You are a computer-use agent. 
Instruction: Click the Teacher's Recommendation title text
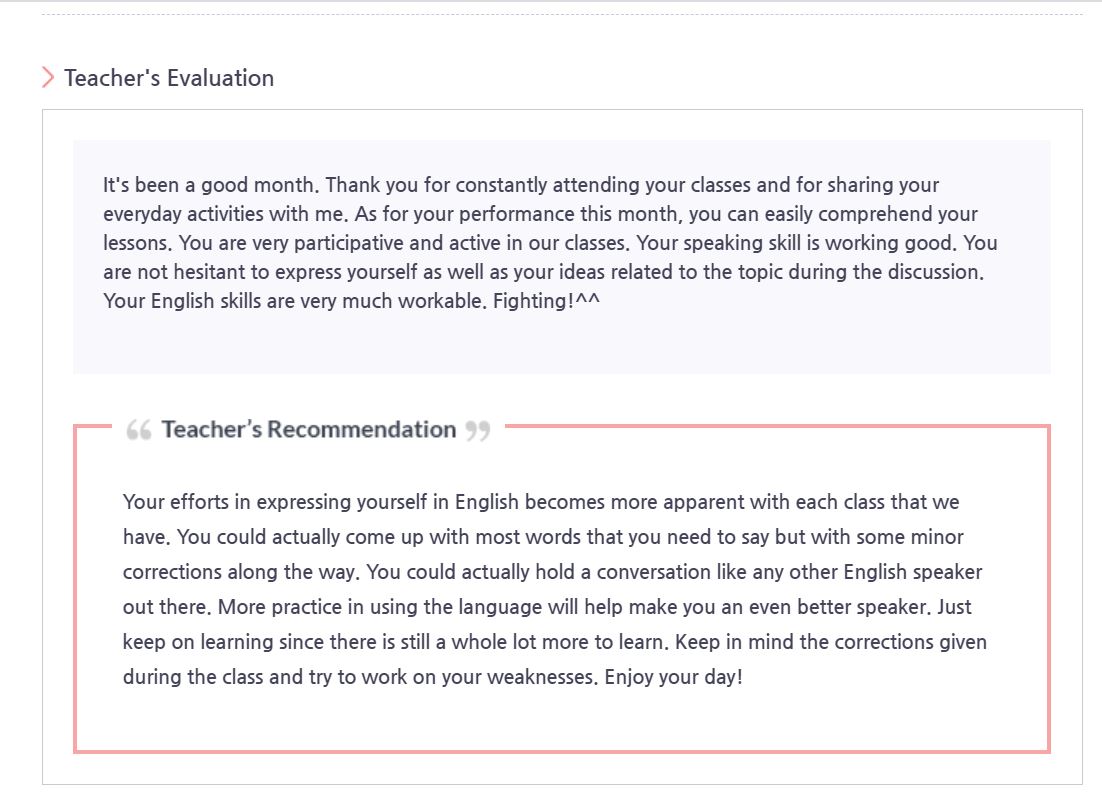(308, 429)
